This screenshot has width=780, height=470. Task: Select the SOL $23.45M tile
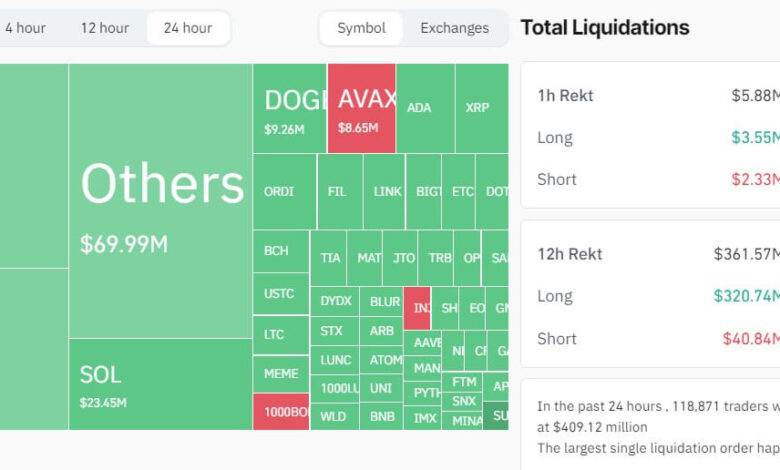point(160,384)
